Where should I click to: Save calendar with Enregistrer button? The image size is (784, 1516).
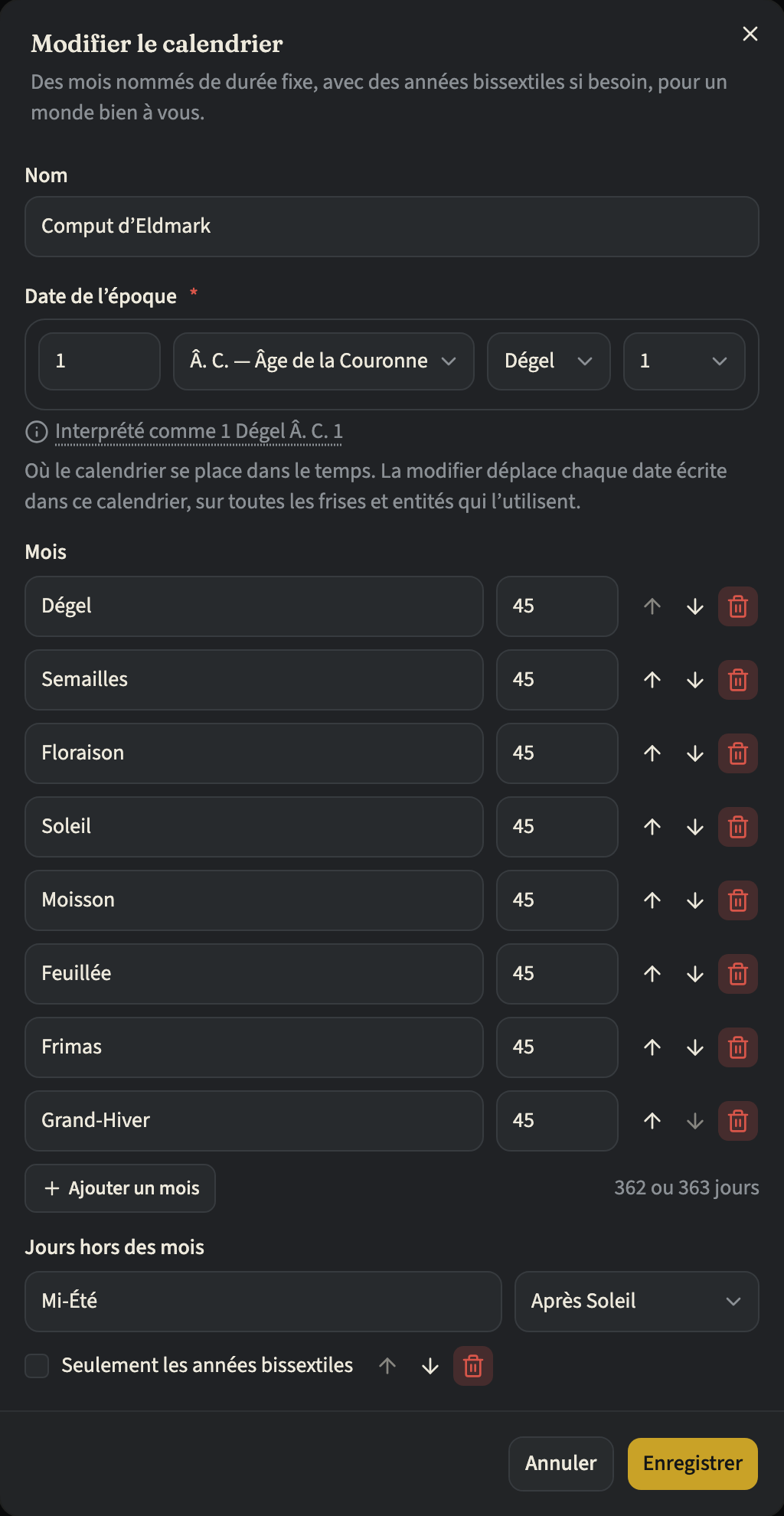[693, 1464]
